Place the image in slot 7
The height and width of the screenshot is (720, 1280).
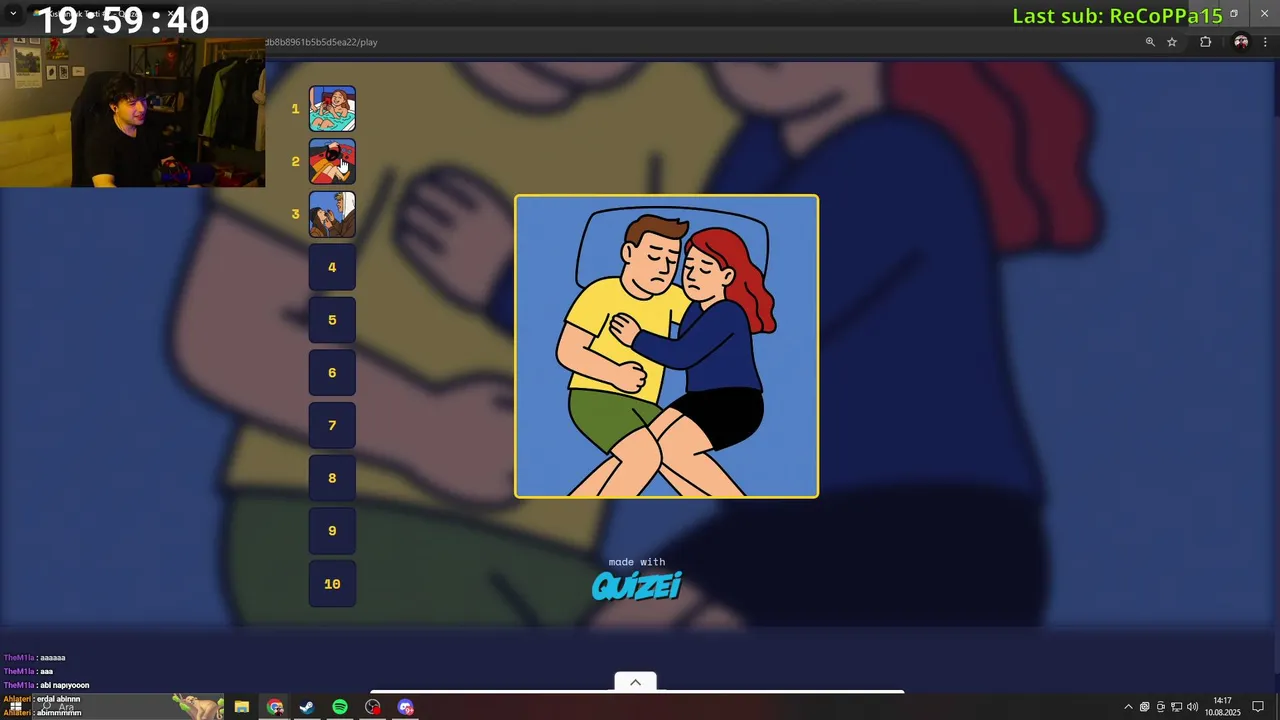tap(332, 425)
